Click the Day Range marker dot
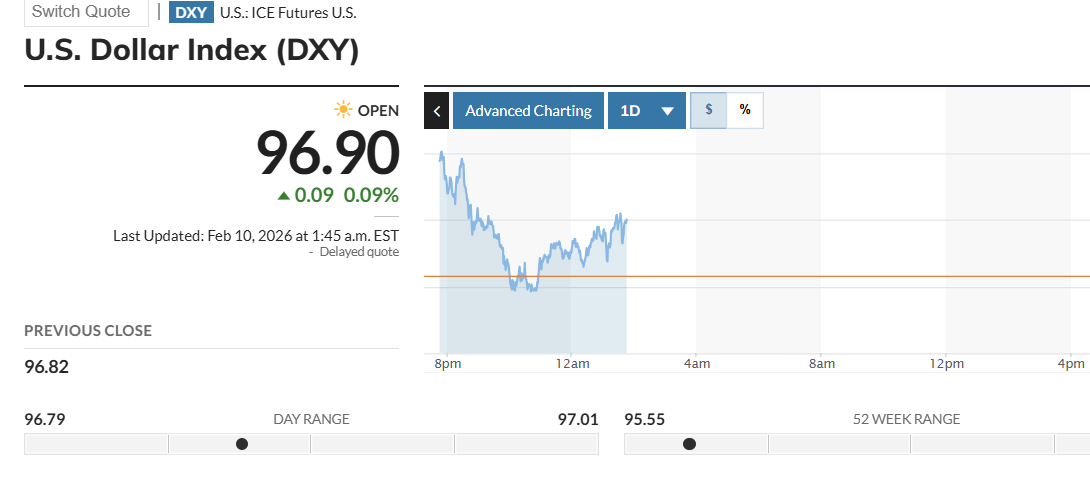 pos(242,444)
